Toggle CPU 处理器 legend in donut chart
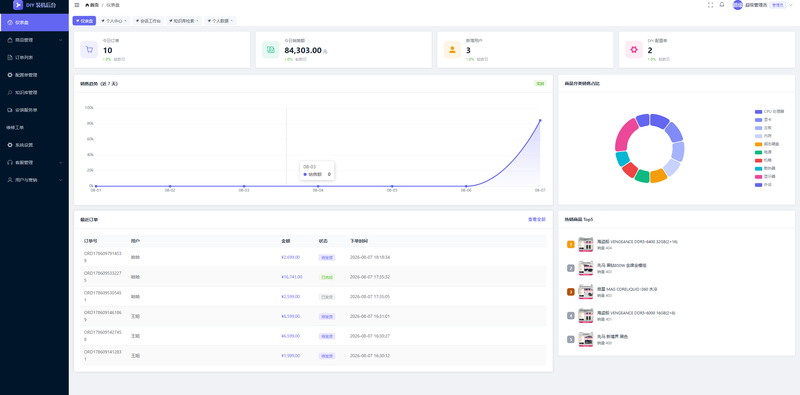This screenshot has height=395, width=800. coord(769,111)
